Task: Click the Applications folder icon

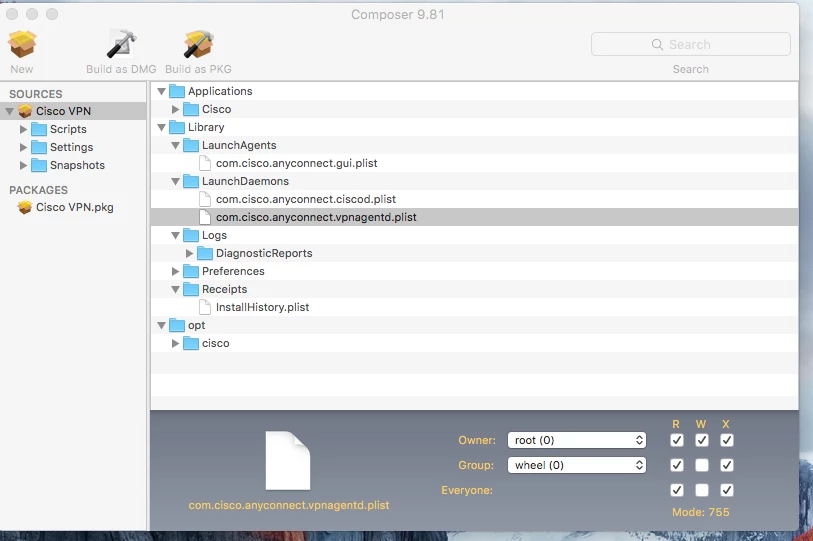Action: tap(177, 91)
